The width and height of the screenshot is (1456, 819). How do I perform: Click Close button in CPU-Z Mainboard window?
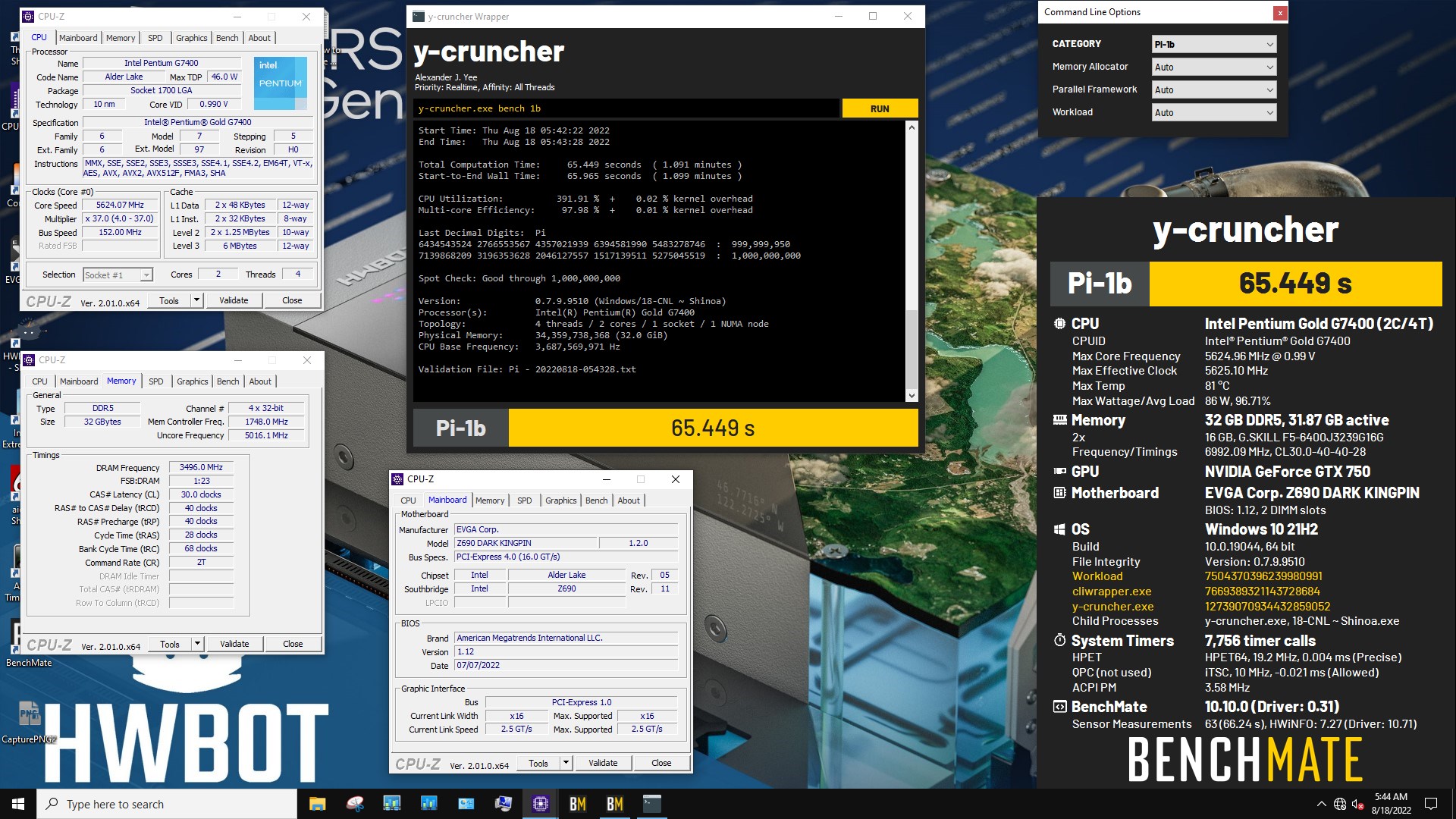[x=661, y=763]
